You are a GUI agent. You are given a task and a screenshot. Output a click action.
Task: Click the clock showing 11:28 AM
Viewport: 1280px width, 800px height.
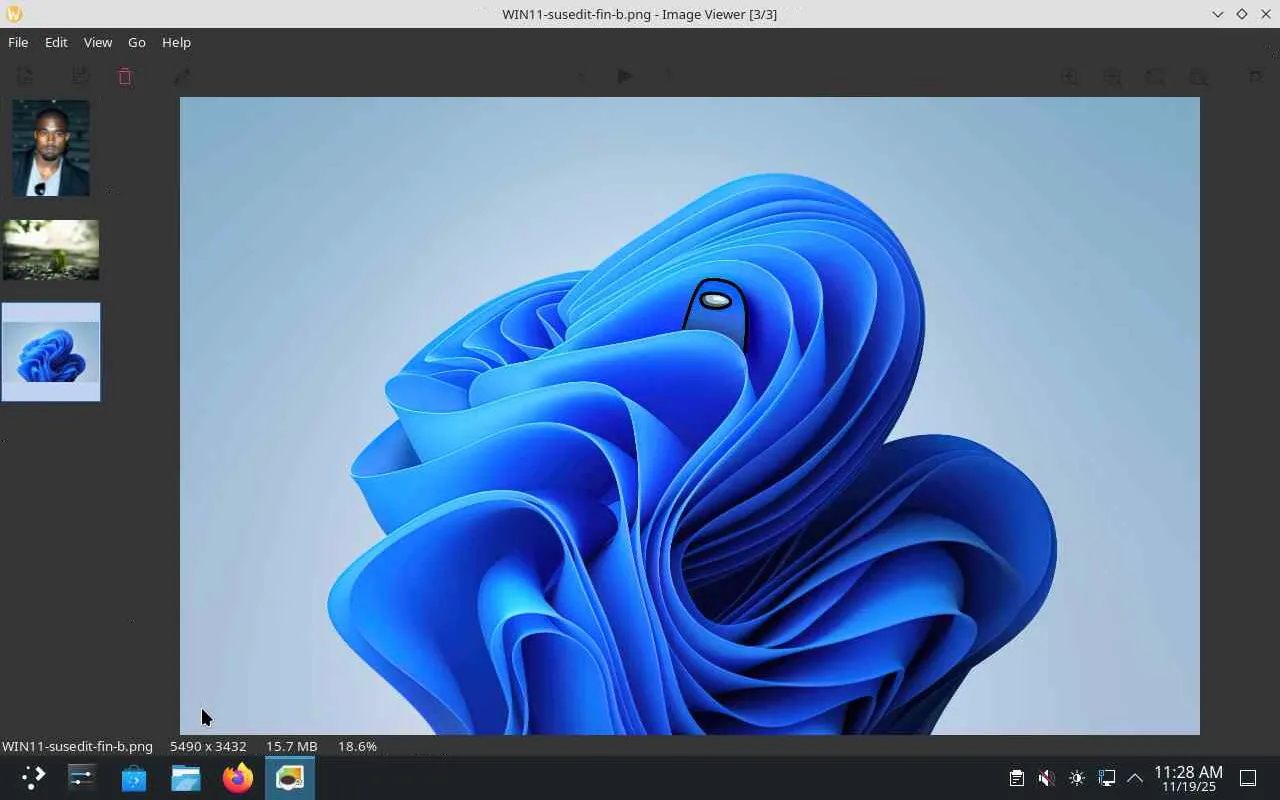click(1188, 778)
